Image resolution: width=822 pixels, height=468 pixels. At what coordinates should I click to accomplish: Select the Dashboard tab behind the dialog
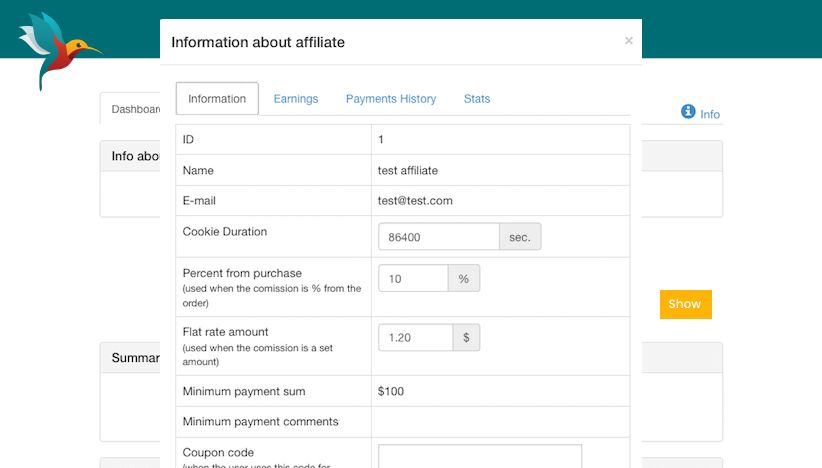tap(132, 109)
